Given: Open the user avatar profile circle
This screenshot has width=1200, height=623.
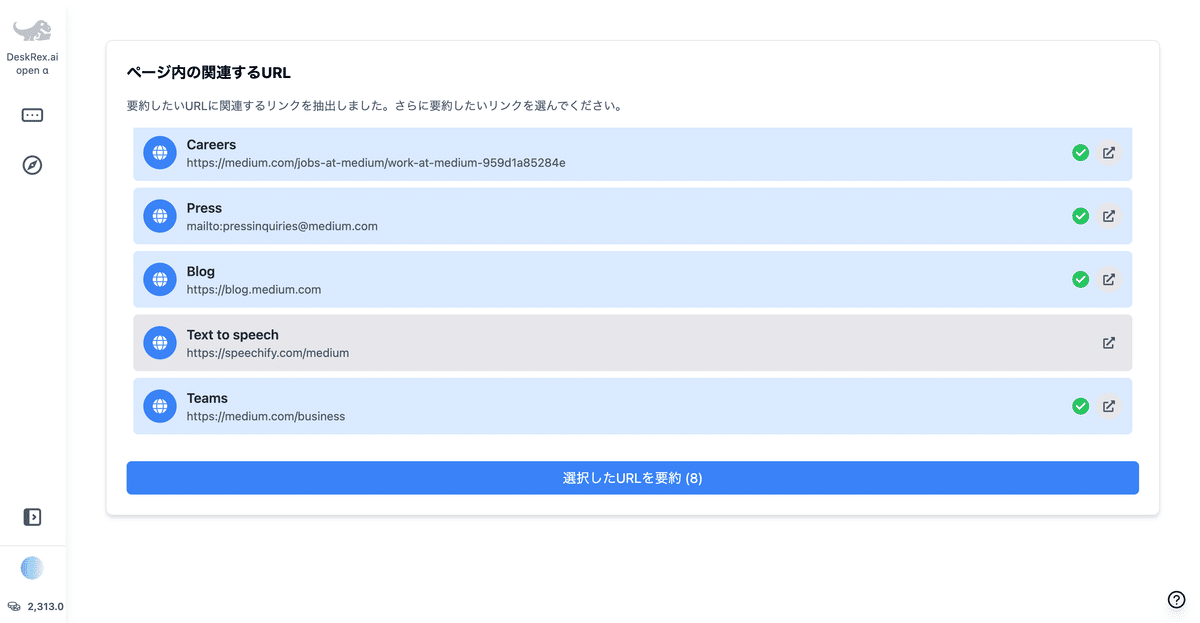Looking at the screenshot, I should pos(33,568).
